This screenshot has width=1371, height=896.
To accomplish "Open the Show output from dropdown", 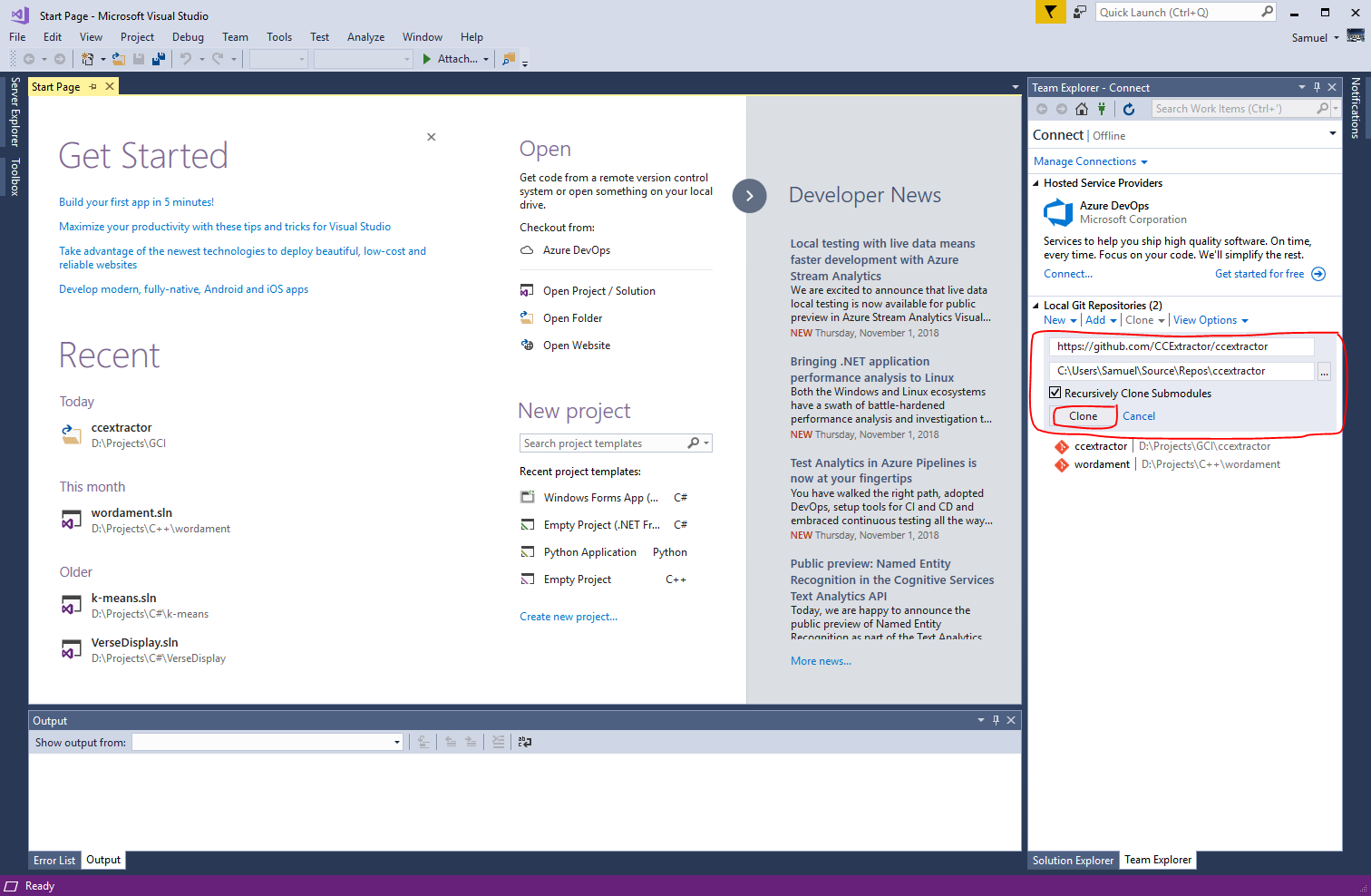I will pyautogui.click(x=397, y=743).
